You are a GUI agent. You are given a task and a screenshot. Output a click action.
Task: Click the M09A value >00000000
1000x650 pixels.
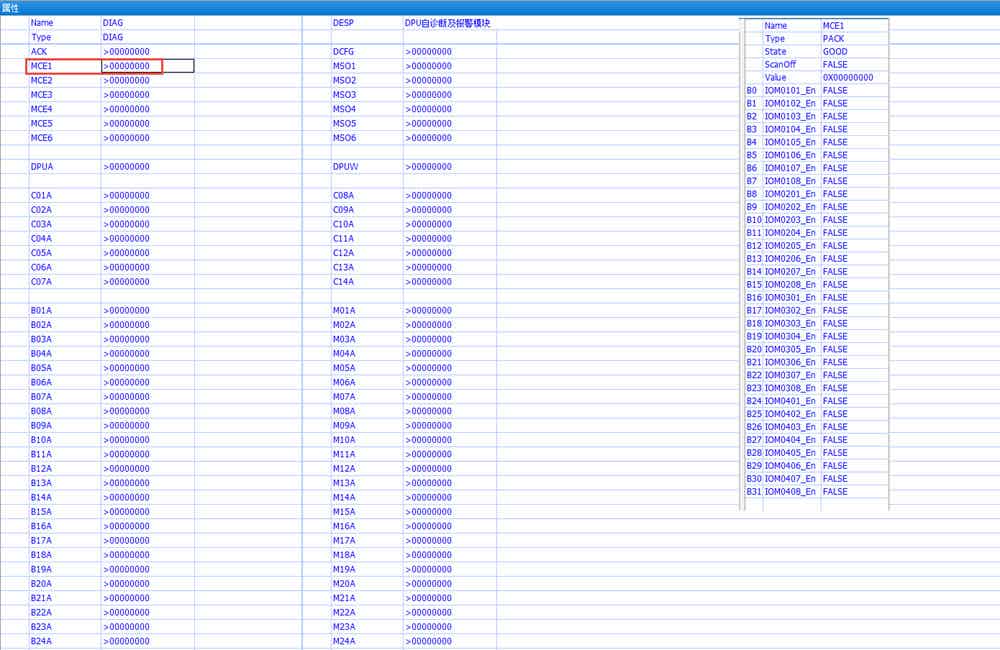[429, 425]
